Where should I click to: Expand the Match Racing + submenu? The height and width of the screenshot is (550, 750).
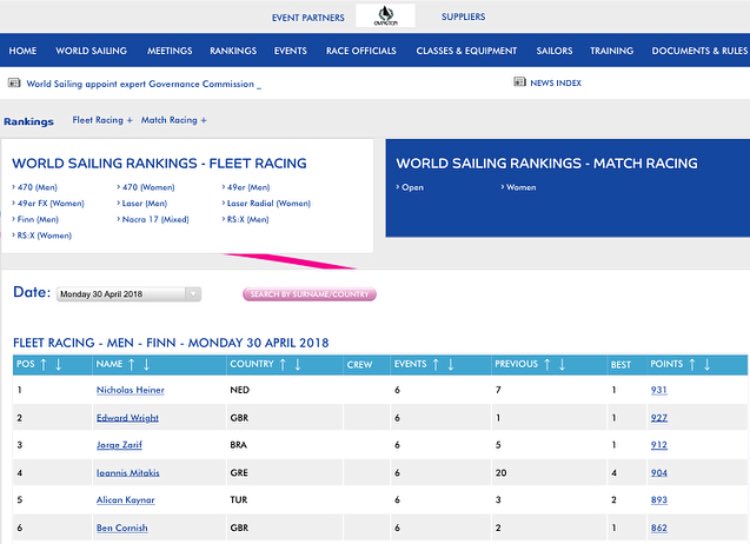pyautogui.click(x=174, y=120)
